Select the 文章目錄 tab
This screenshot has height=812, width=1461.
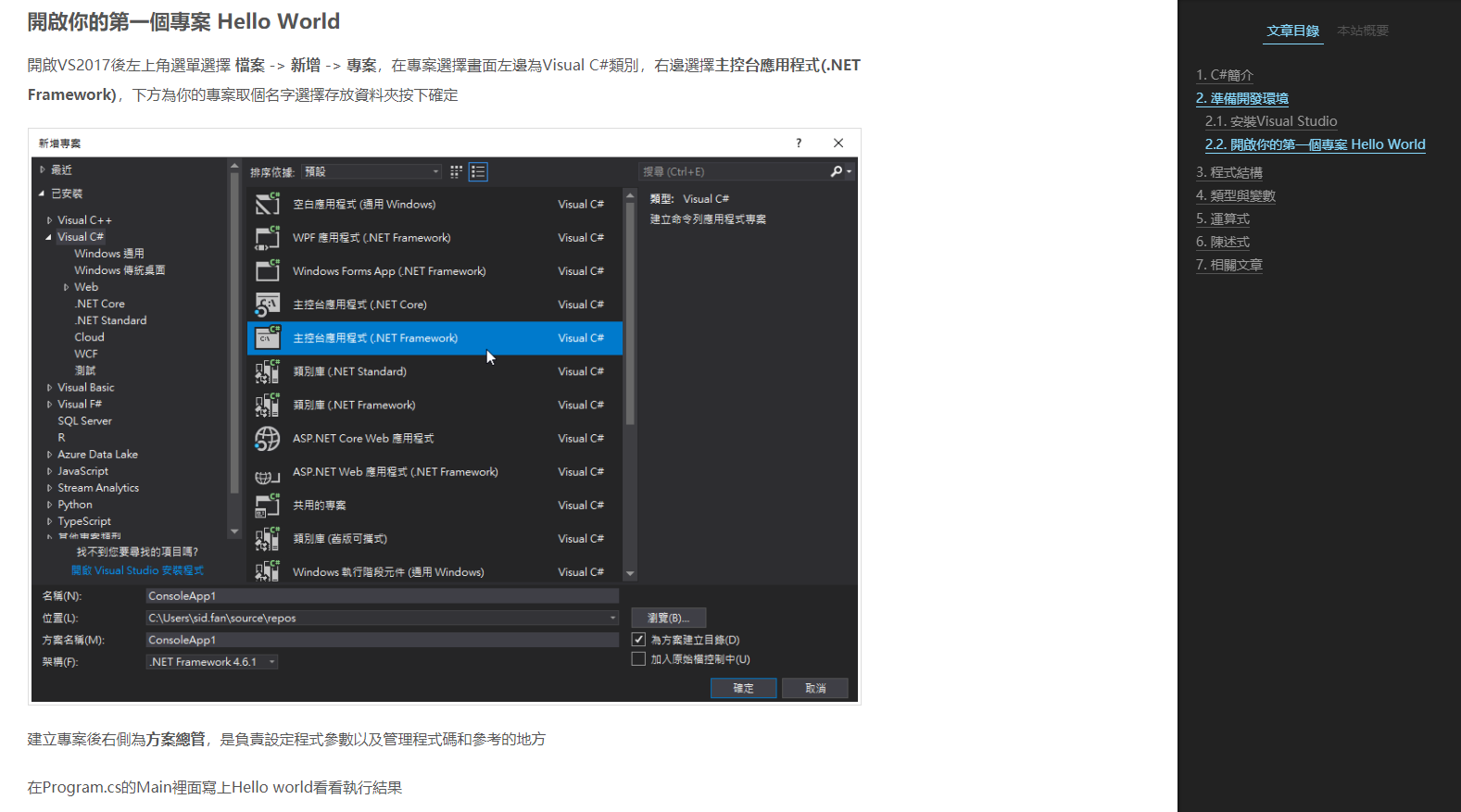click(1292, 31)
